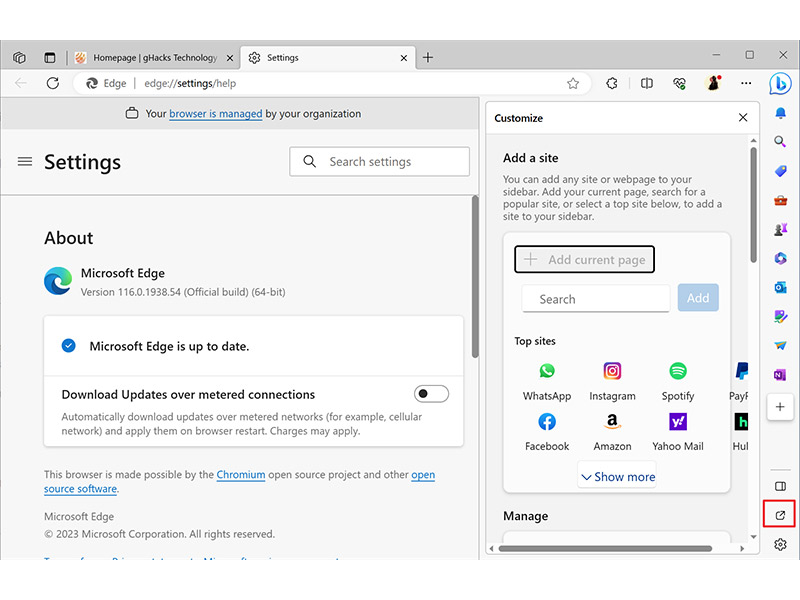Viewport: 800px width, 600px height.
Task: Open the Chromium link
Action: [241, 474]
